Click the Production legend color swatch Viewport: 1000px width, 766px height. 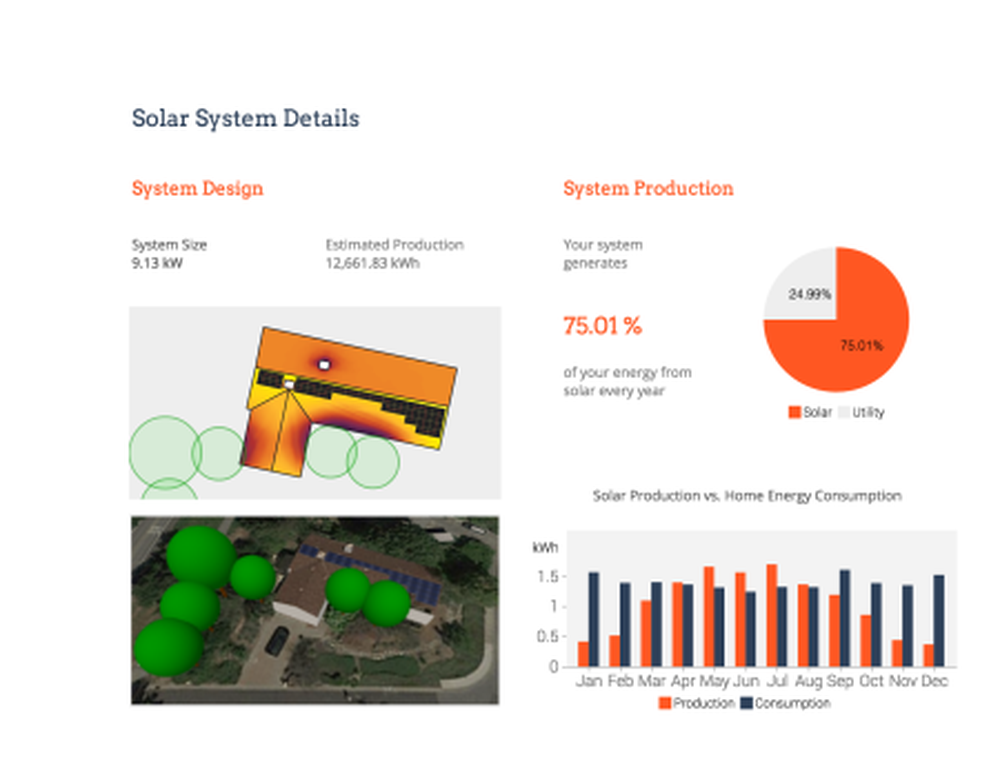pyautogui.click(x=665, y=703)
